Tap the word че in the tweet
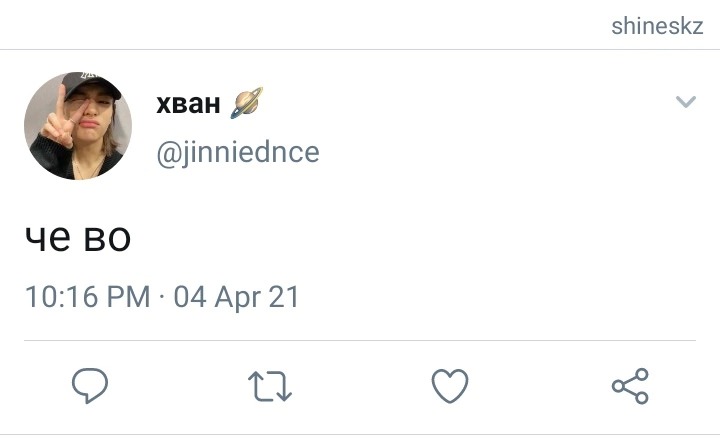720x447 pixels. pyautogui.click(x=48, y=238)
